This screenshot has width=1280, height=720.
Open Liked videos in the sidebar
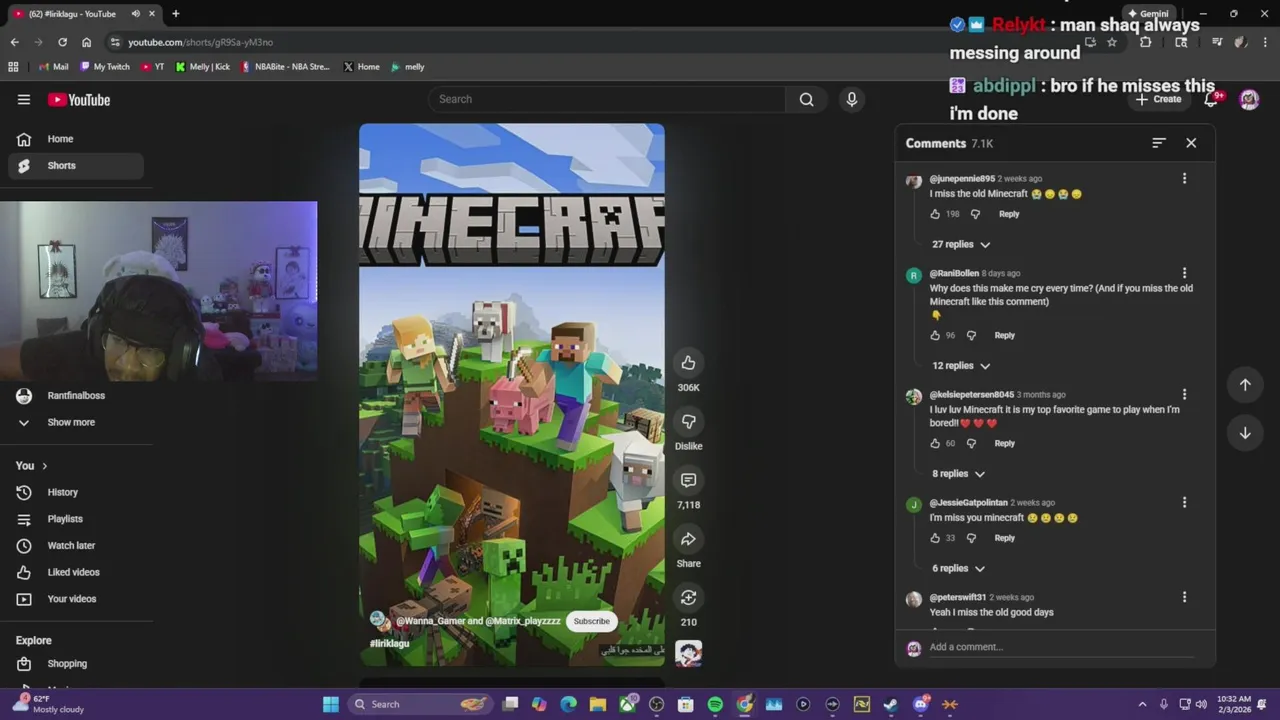pos(75,572)
